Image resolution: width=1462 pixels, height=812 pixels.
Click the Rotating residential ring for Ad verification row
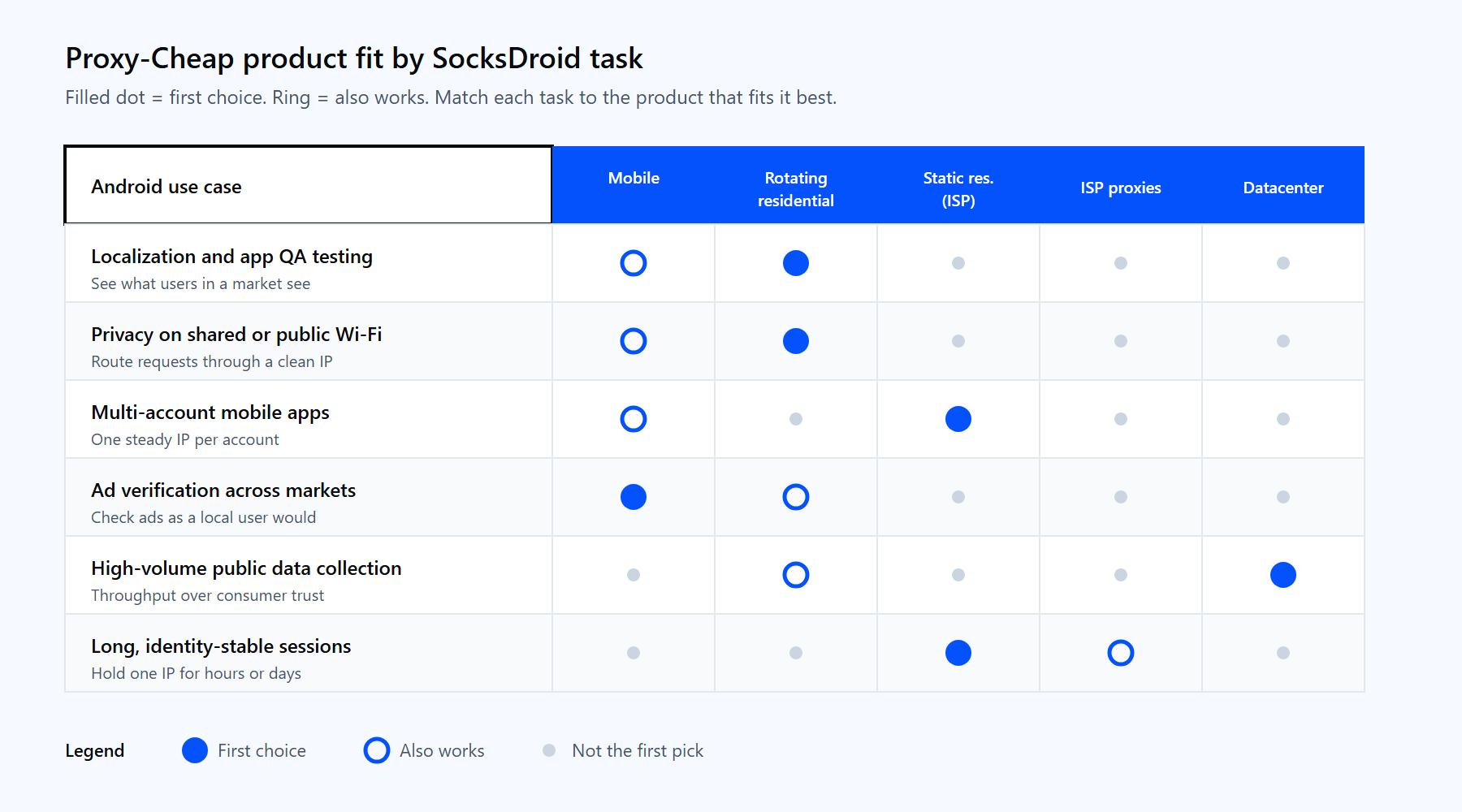(x=796, y=497)
